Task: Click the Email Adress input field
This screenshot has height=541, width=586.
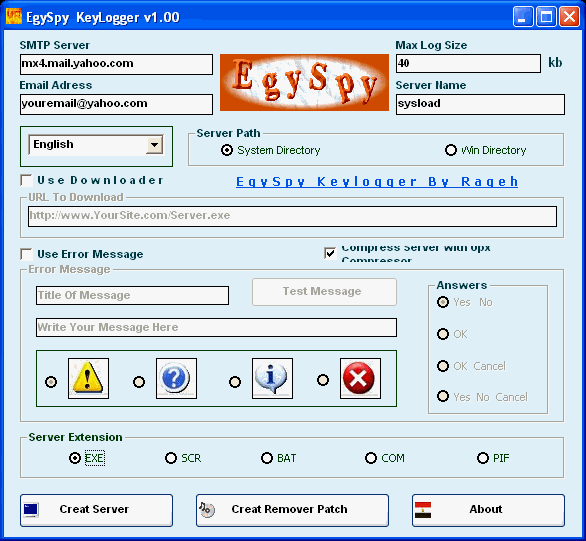Action: pos(116,104)
